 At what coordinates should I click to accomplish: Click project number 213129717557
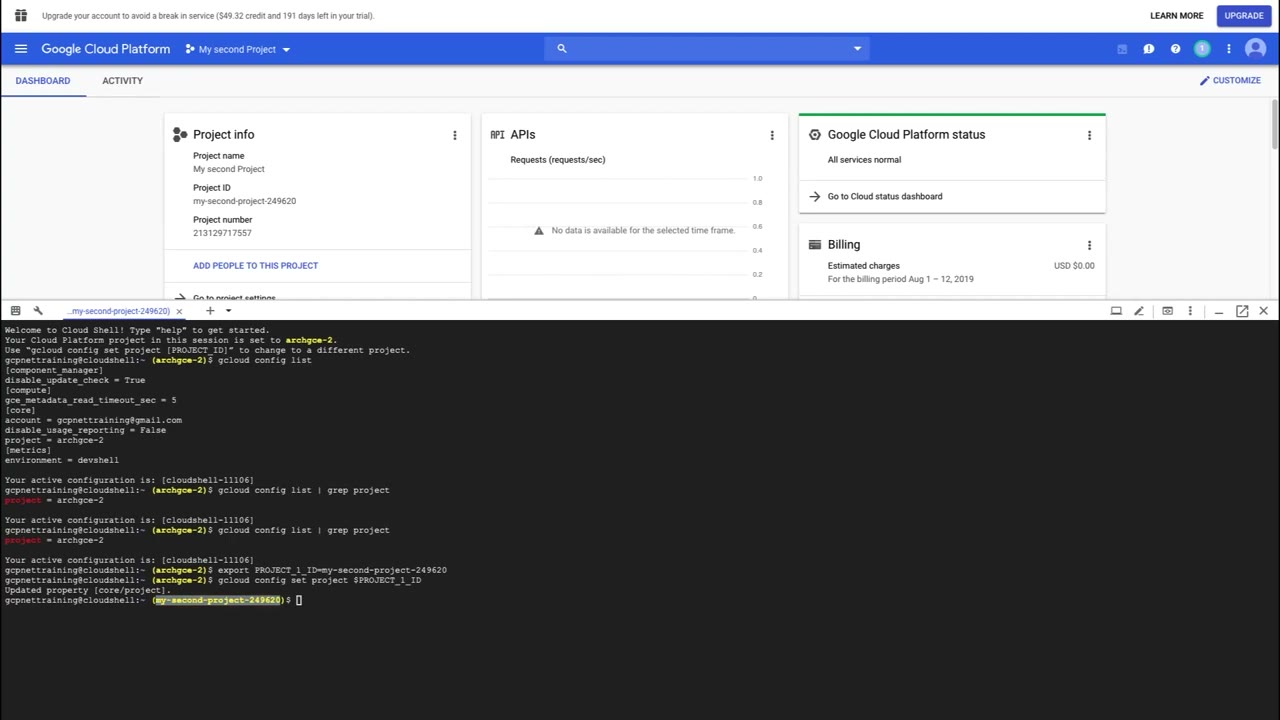click(222, 233)
